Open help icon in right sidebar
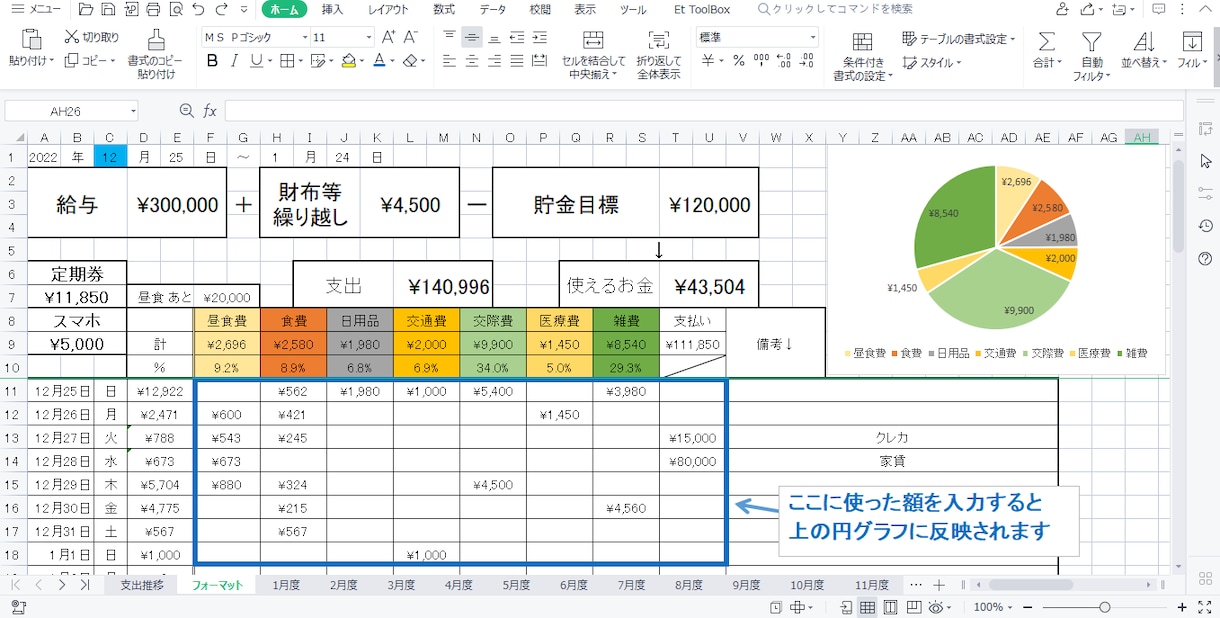Viewport: 1220px width, 618px height. (x=1205, y=259)
